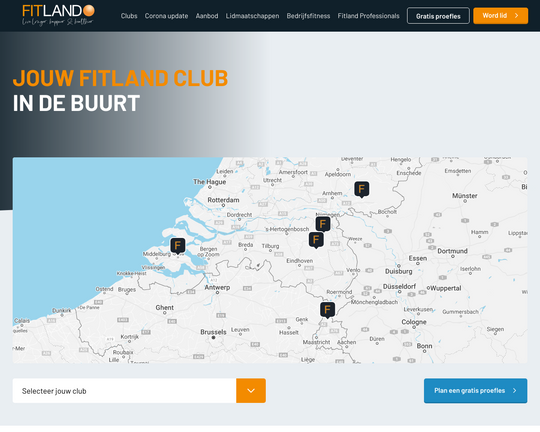
Task: Click the orange Word lid button
Action: pos(500,16)
